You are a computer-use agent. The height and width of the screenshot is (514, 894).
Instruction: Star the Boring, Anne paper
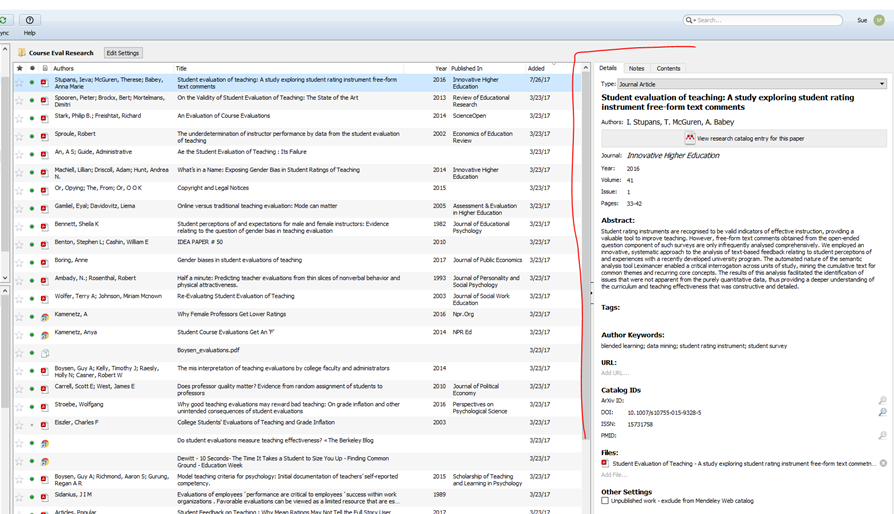point(19,263)
